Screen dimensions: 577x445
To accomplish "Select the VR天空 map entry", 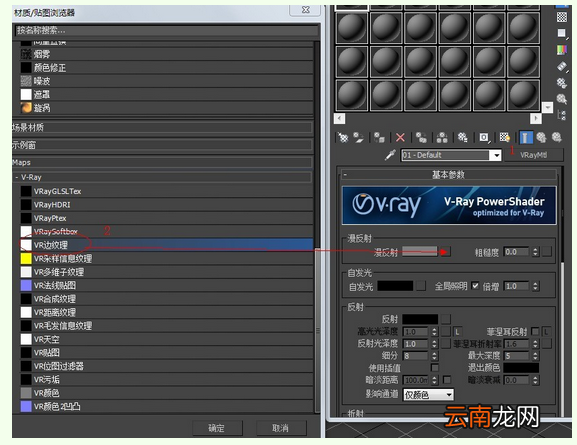I will pyautogui.click(x=166, y=339).
